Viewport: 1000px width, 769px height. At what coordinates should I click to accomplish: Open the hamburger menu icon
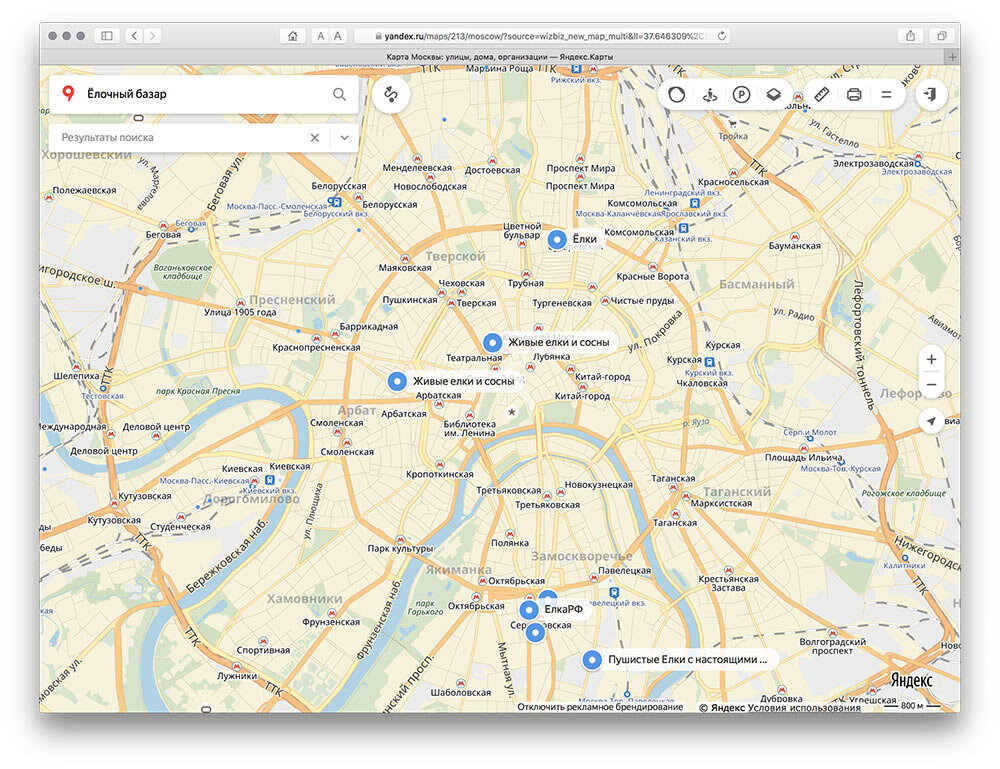point(886,94)
